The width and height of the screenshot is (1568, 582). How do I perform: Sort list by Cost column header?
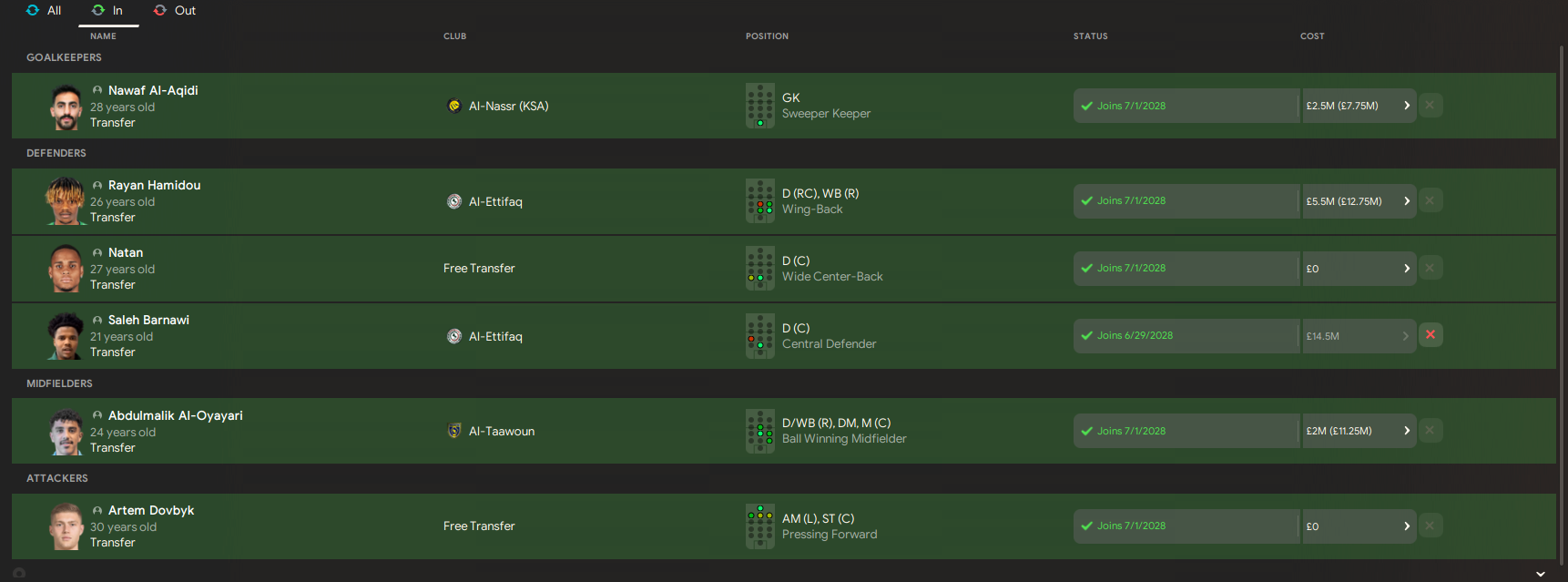1312,36
